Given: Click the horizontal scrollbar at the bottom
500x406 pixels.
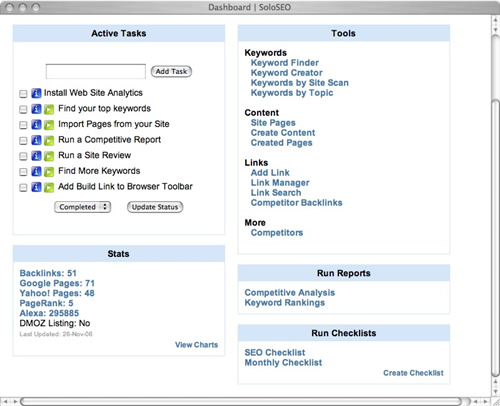Looking at the screenshot, I should (241, 401).
